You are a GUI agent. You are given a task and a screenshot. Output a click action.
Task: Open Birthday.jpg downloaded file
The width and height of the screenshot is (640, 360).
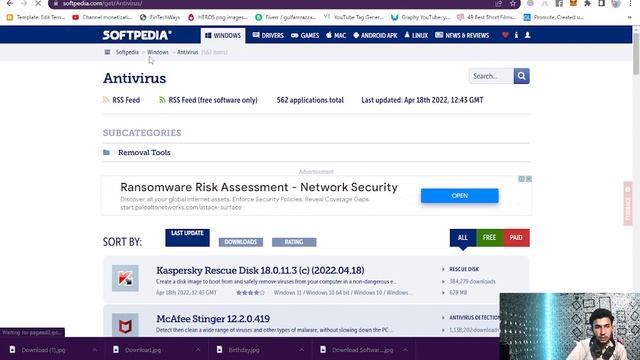244,350
